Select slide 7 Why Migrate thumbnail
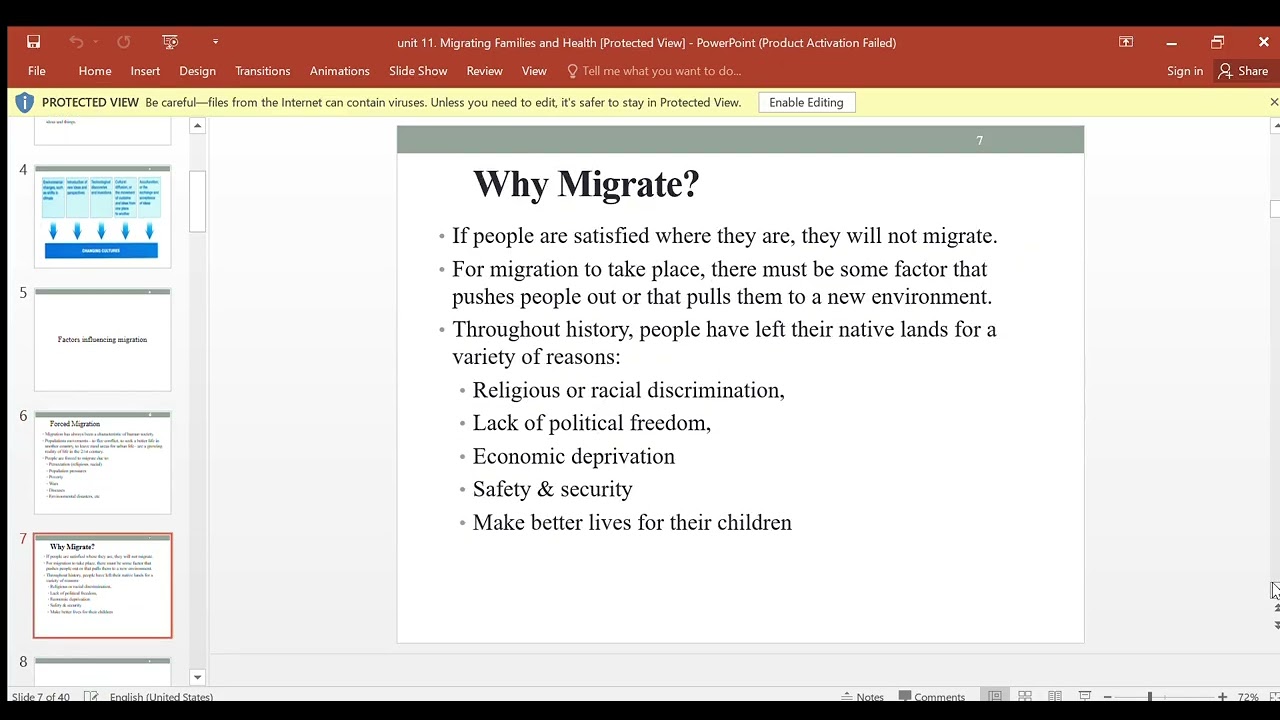The image size is (1280, 720). pos(102,586)
